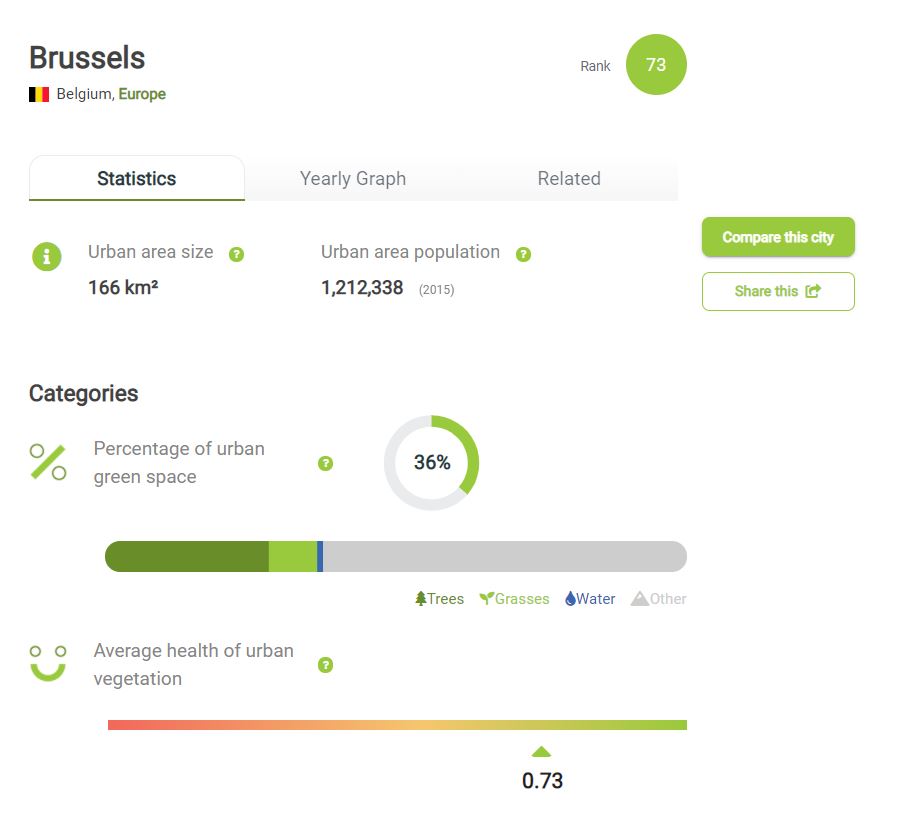Switch to the Yearly Graph tab

(353, 179)
